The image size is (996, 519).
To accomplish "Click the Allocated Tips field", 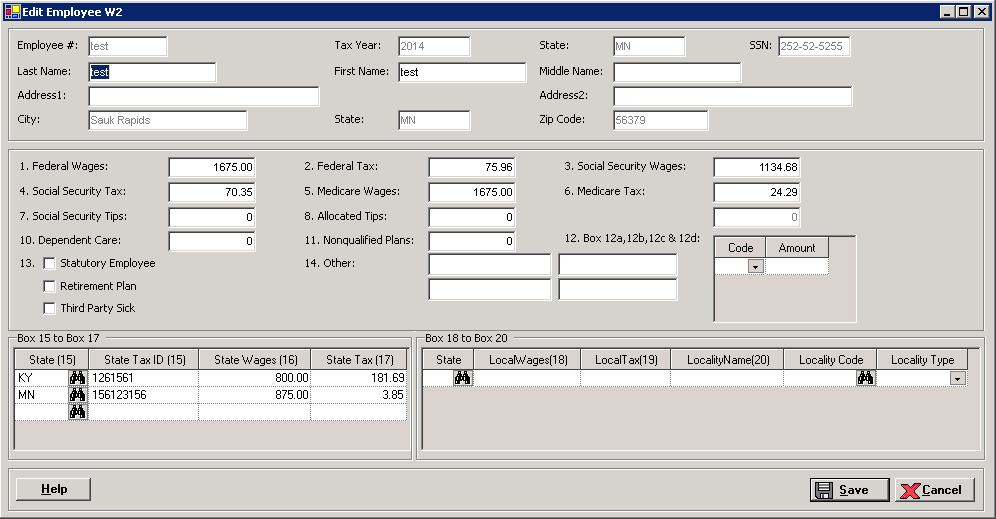I will click(x=471, y=217).
